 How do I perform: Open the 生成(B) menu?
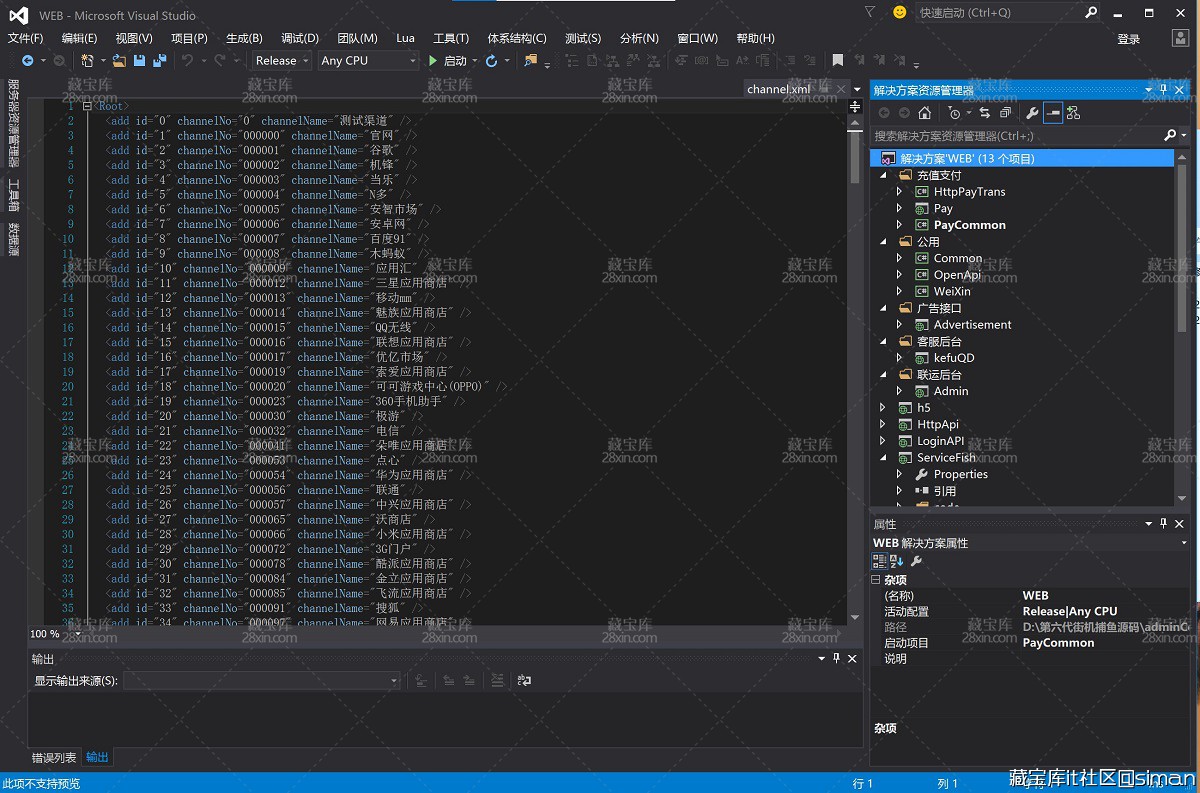pyautogui.click(x=244, y=38)
